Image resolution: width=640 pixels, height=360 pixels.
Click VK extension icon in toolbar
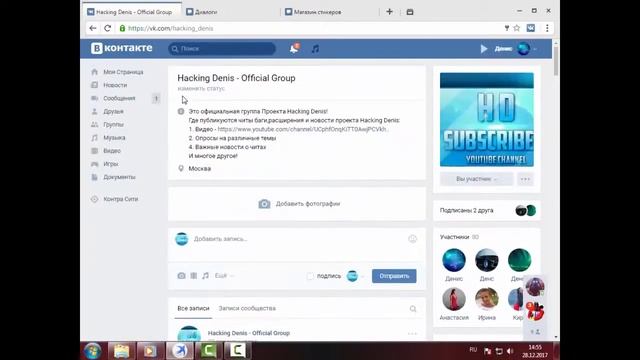coord(531,28)
